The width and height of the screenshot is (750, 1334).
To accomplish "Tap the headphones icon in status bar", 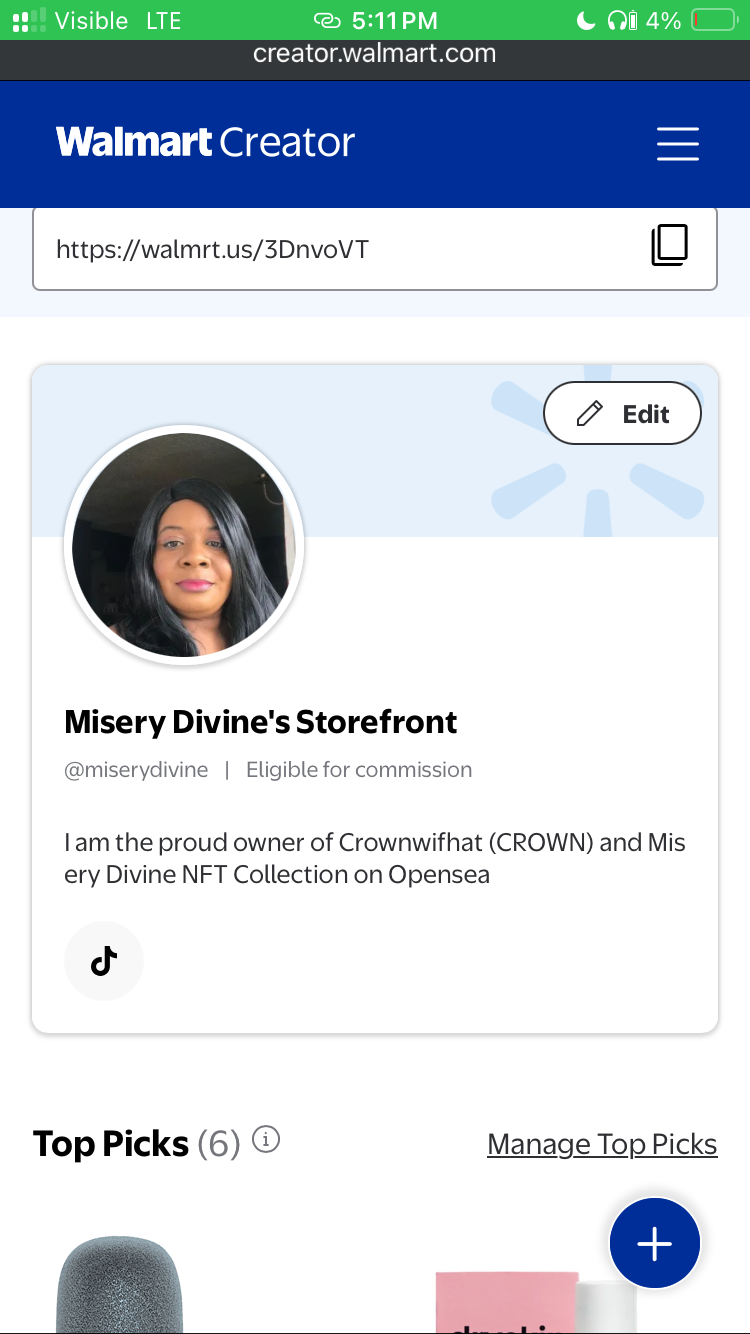I will (x=622, y=20).
